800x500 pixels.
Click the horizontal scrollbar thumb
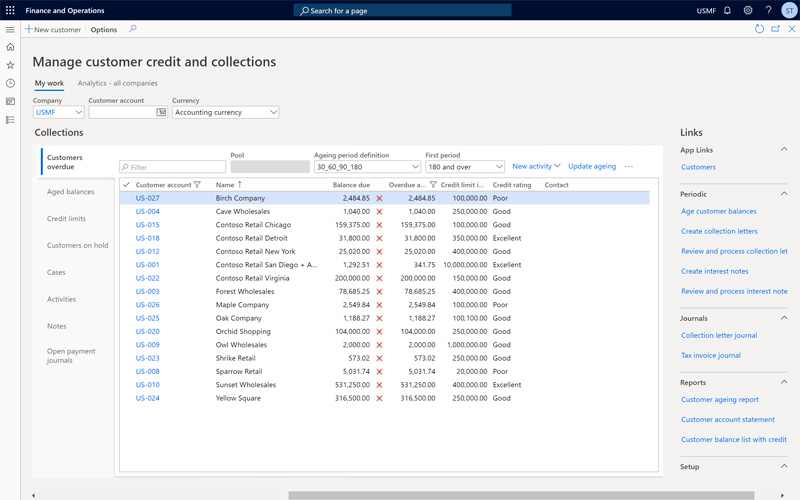[x=521, y=495]
